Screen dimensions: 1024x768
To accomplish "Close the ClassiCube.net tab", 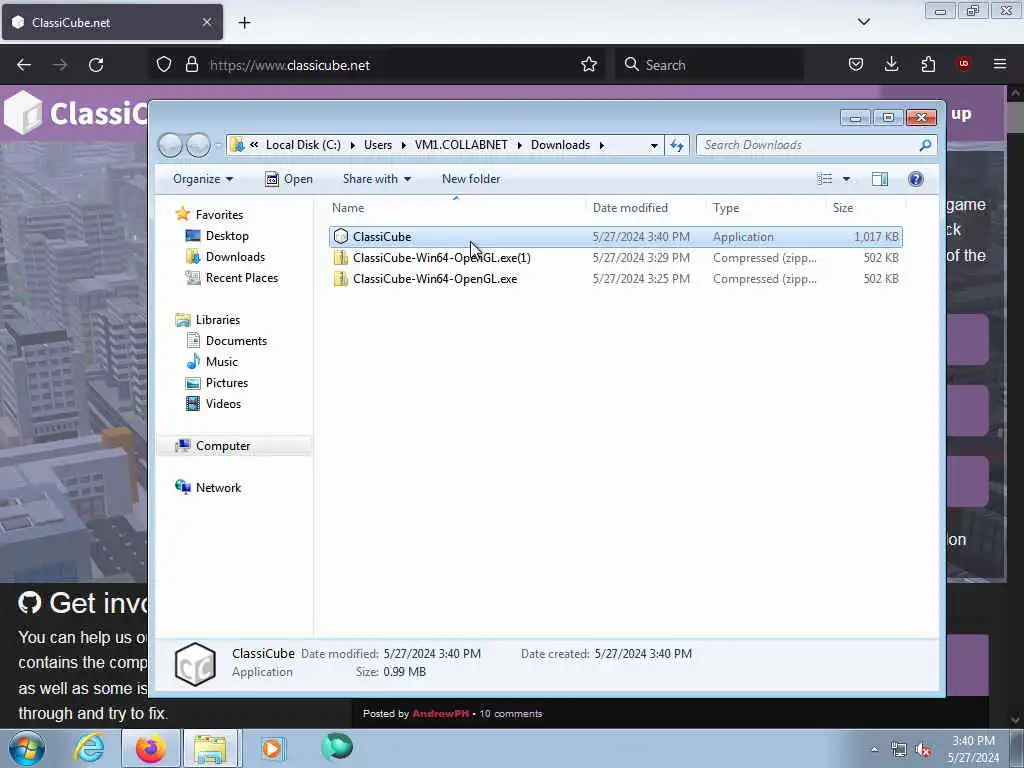I will (206, 22).
